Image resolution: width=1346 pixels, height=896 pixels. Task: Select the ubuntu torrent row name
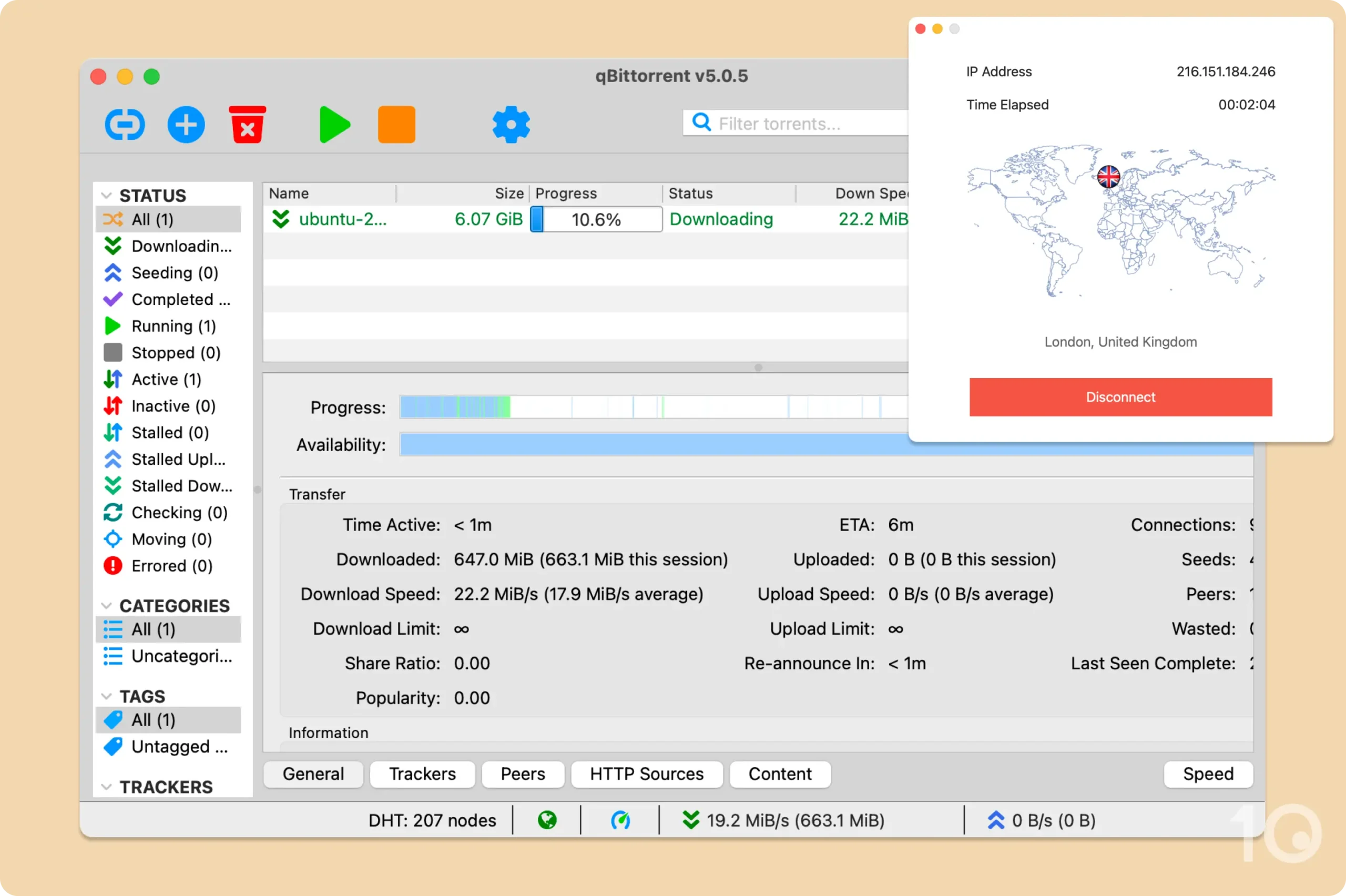click(x=343, y=219)
